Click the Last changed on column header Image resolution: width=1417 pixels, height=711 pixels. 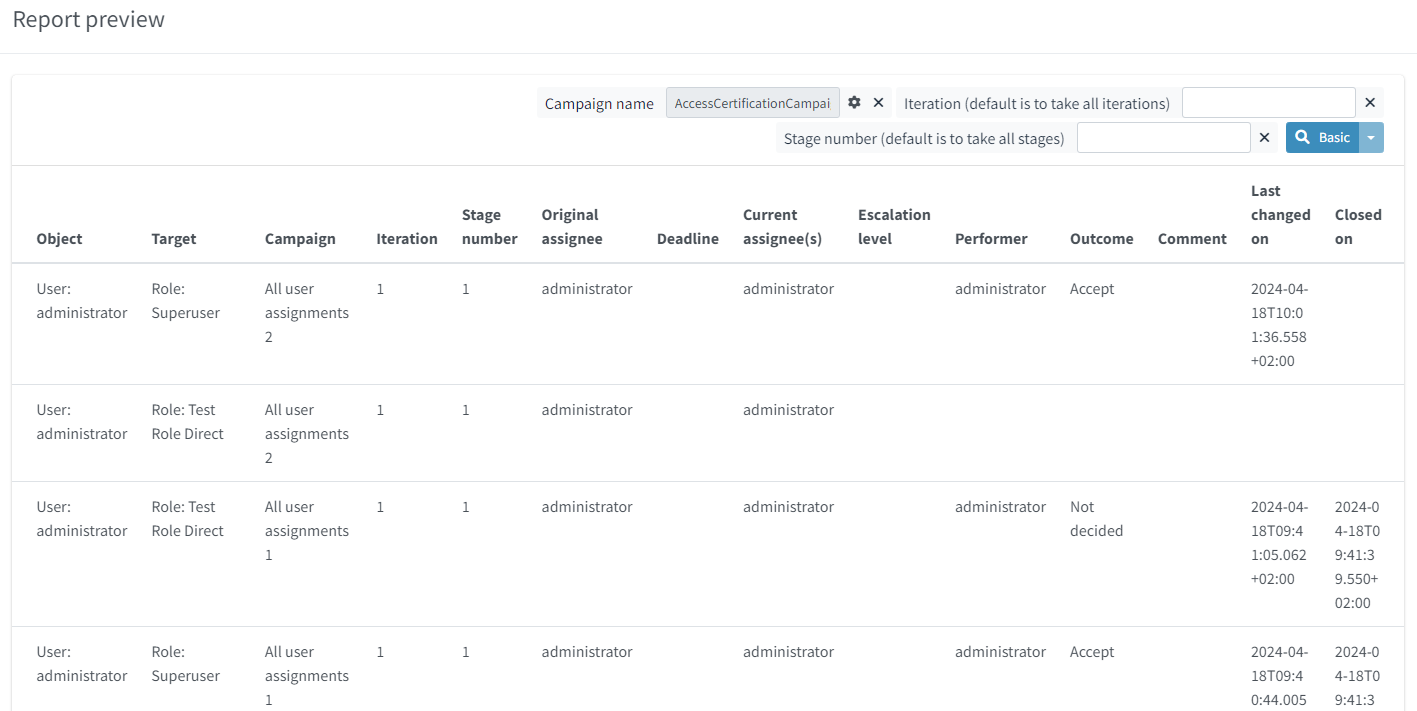coord(1280,215)
